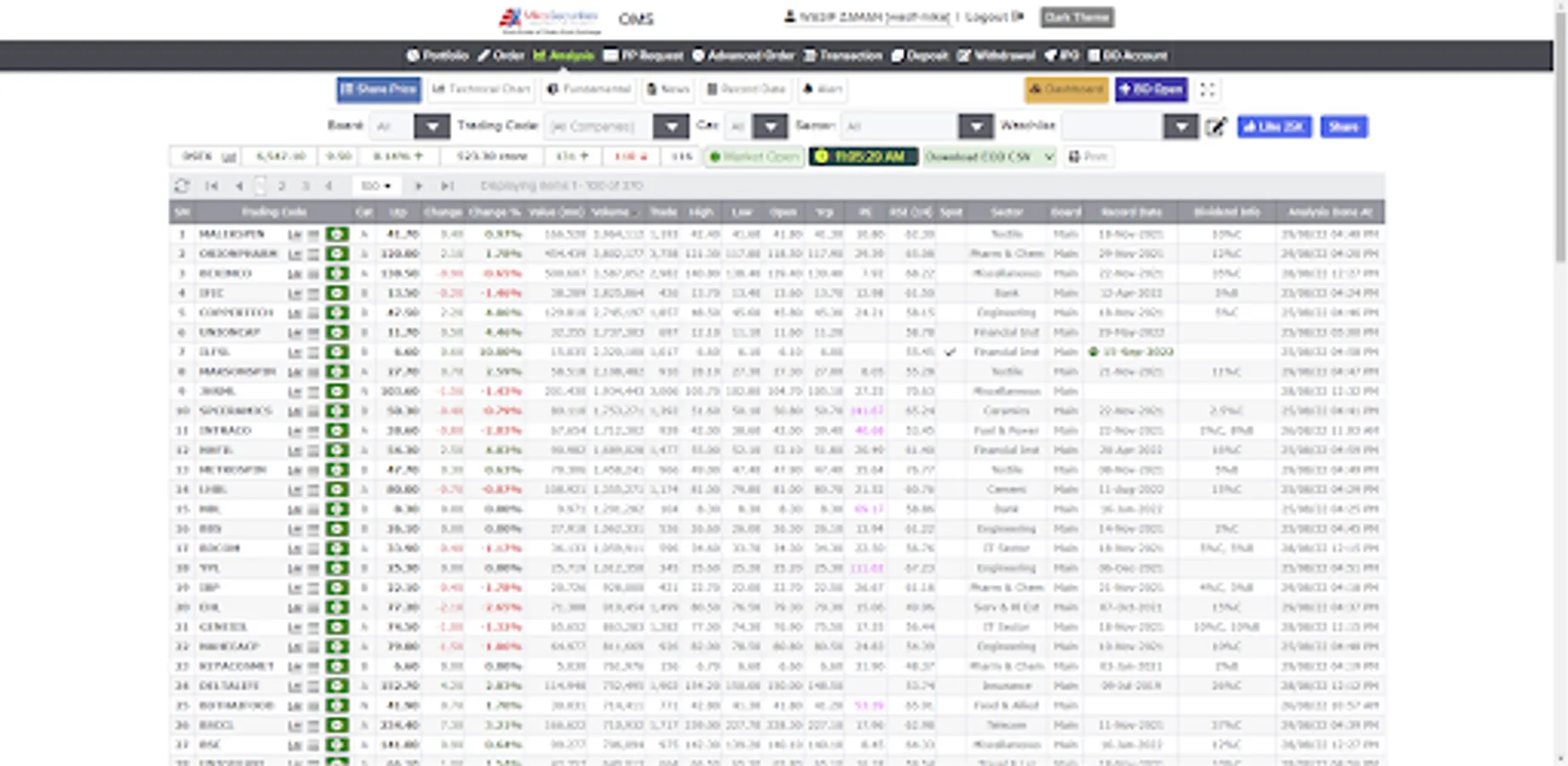Switch to the Fundamental tab
Screen dimensions: 1568x766
click(x=589, y=89)
